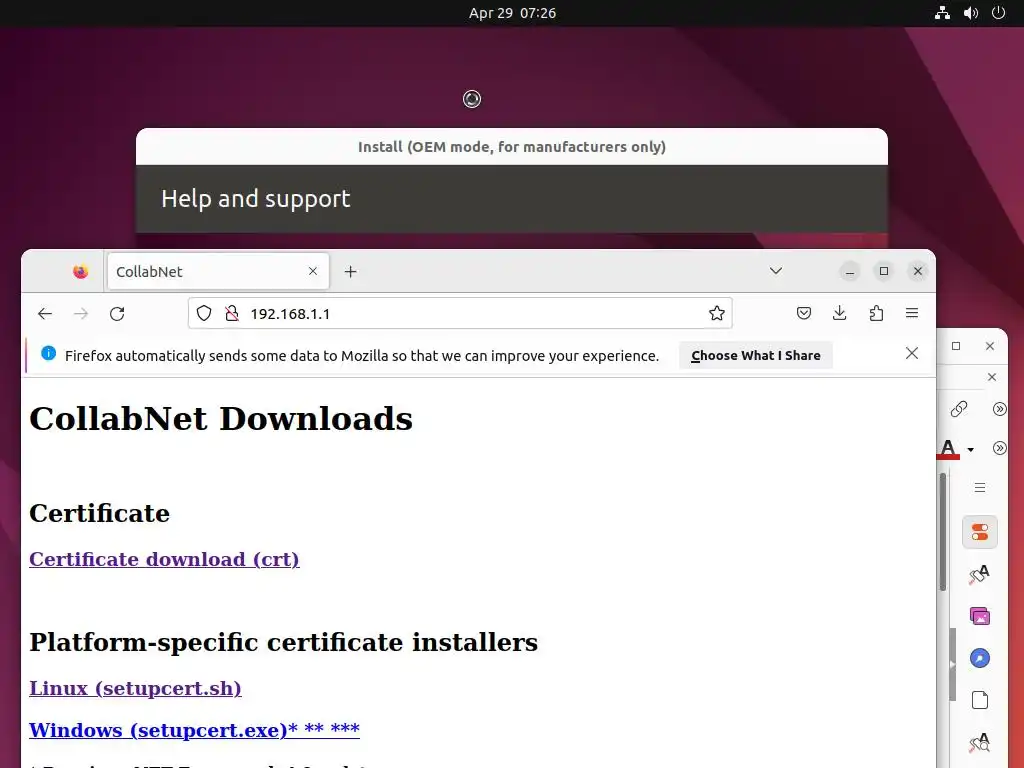Open Windows (setupcert.exe) link
1024x768 pixels.
tap(195, 730)
